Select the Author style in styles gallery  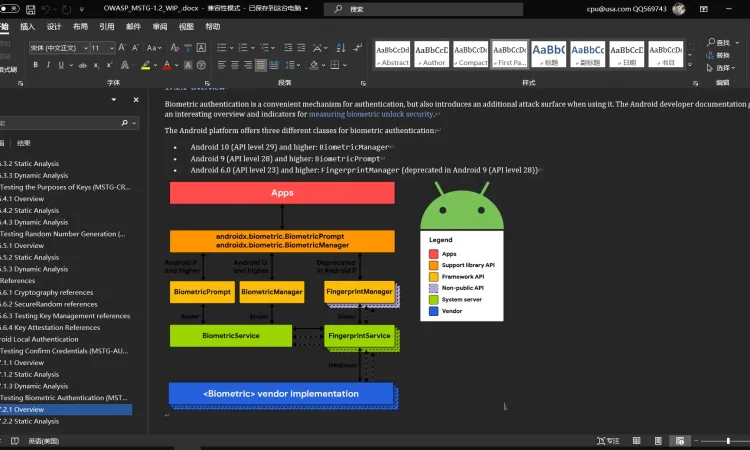pos(431,54)
